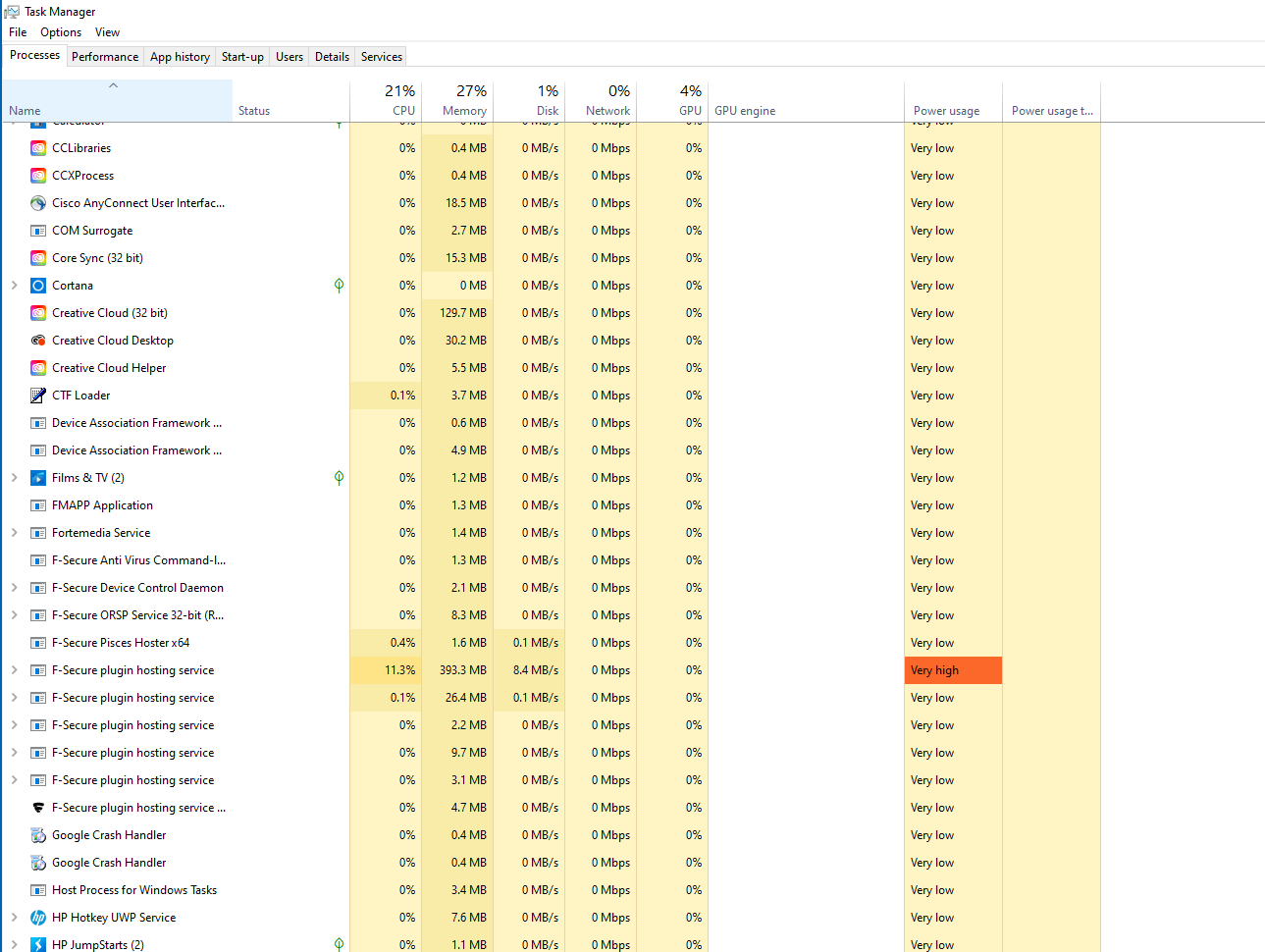This screenshot has width=1265, height=952.
Task: Click the Films & TV play icon
Action: pyautogui.click(x=38, y=478)
